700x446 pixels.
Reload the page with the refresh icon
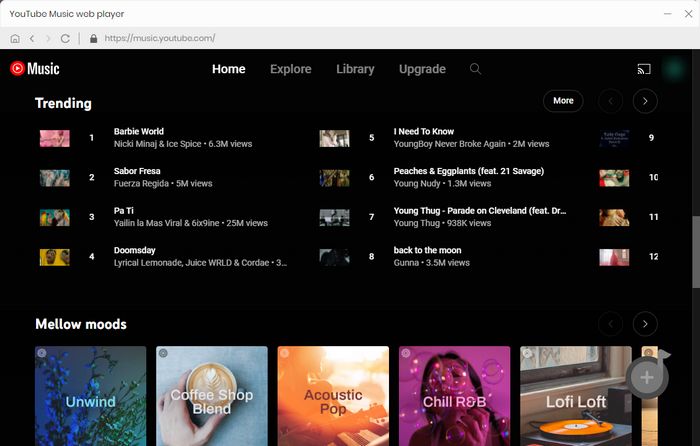click(65, 39)
